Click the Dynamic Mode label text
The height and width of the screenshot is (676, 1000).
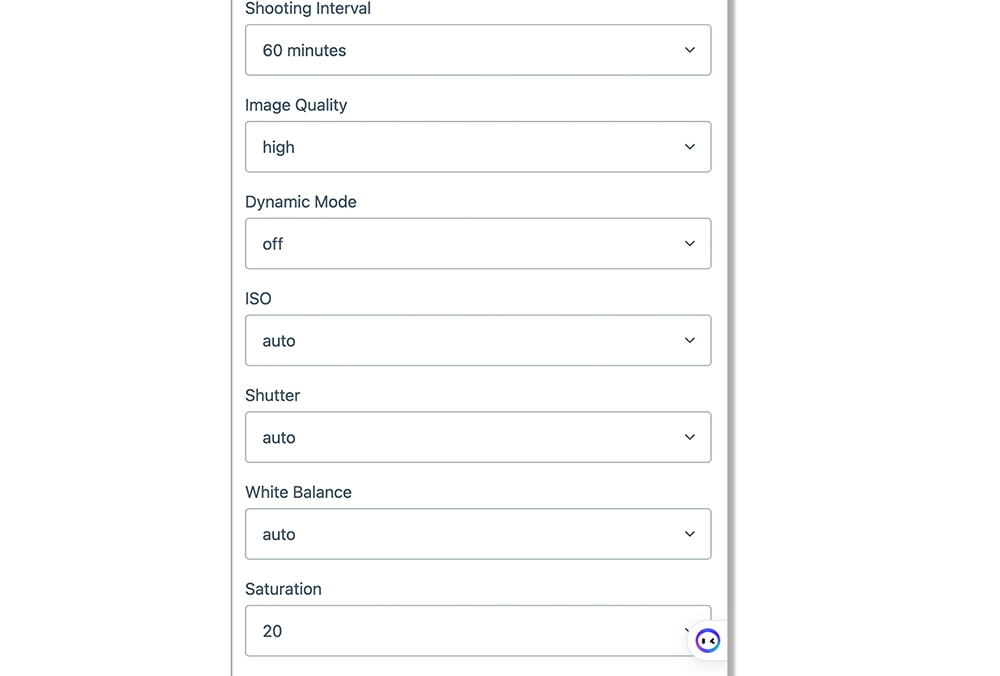pyautogui.click(x=301, y=202)
